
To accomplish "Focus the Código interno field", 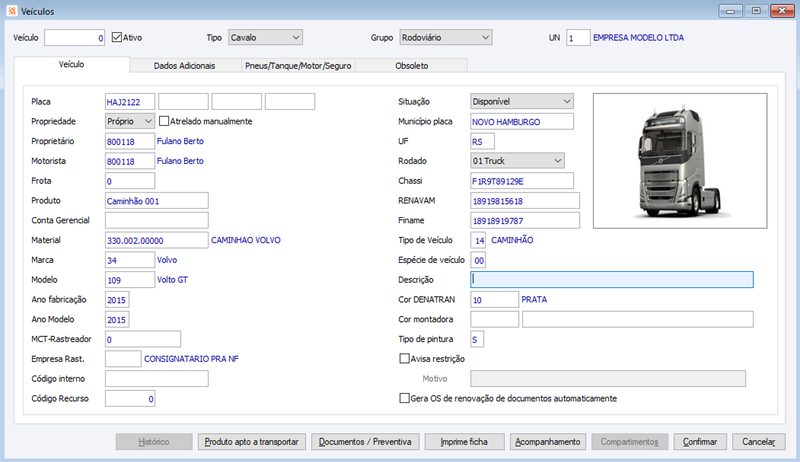I will [x=157, y=378].
